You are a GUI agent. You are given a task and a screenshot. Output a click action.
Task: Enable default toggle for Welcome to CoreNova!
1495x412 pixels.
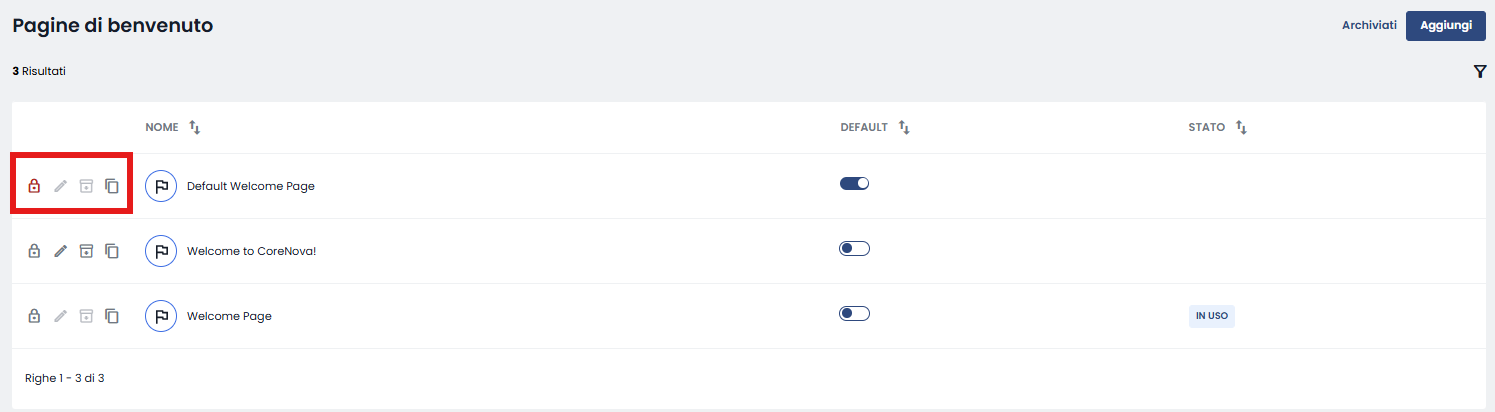[854, 248]
